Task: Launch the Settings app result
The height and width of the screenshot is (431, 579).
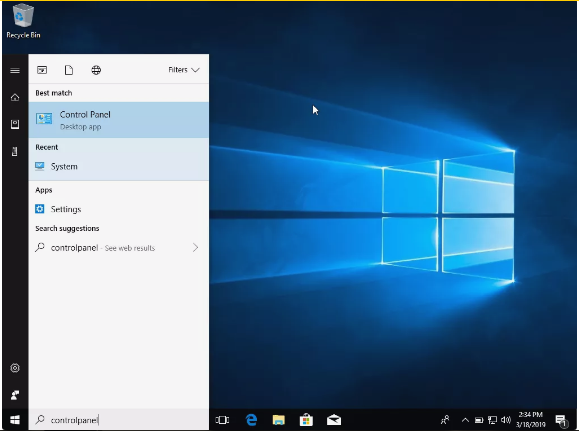Action: click(119, 209)
